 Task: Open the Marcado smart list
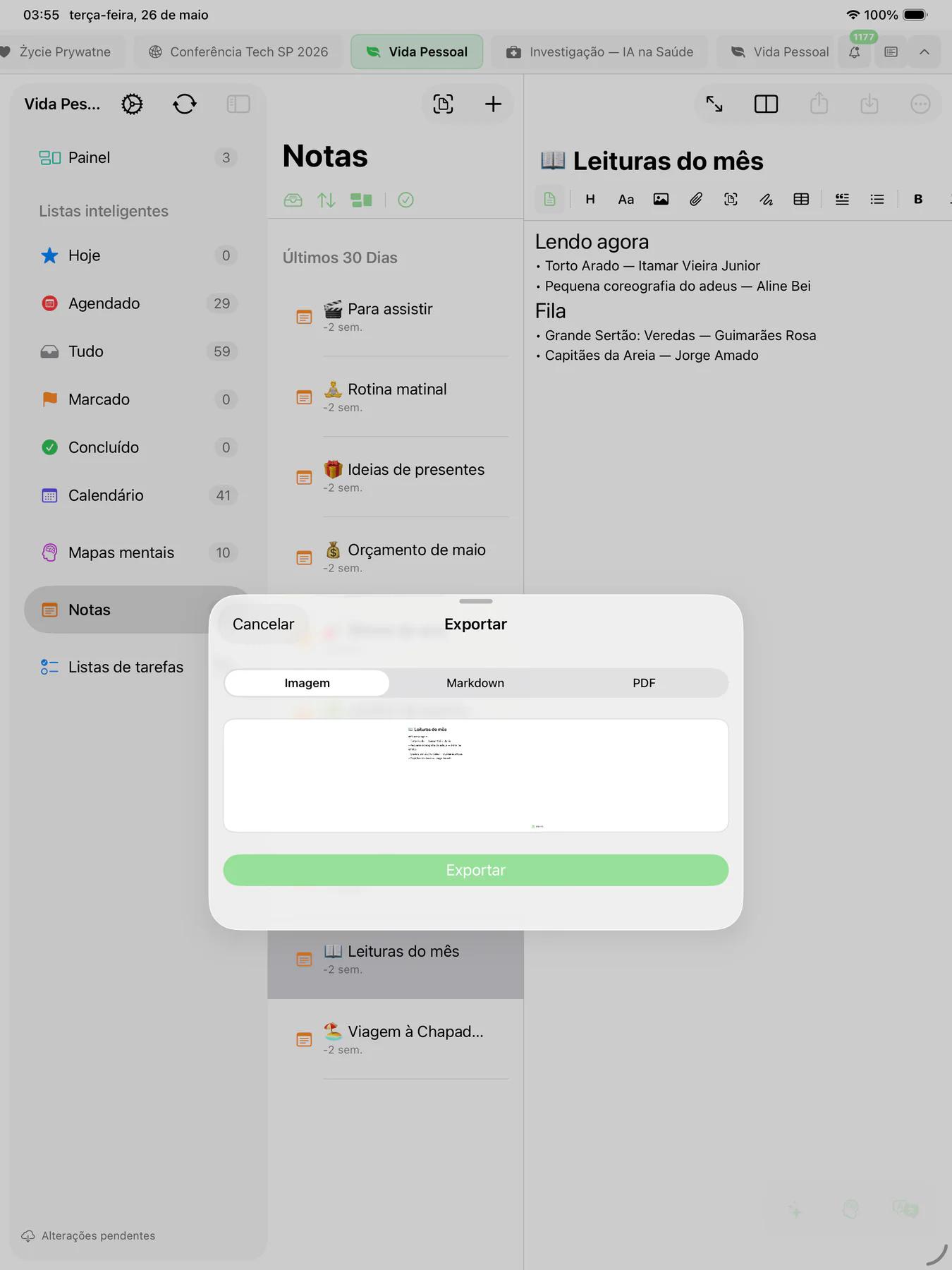point(138,399)
